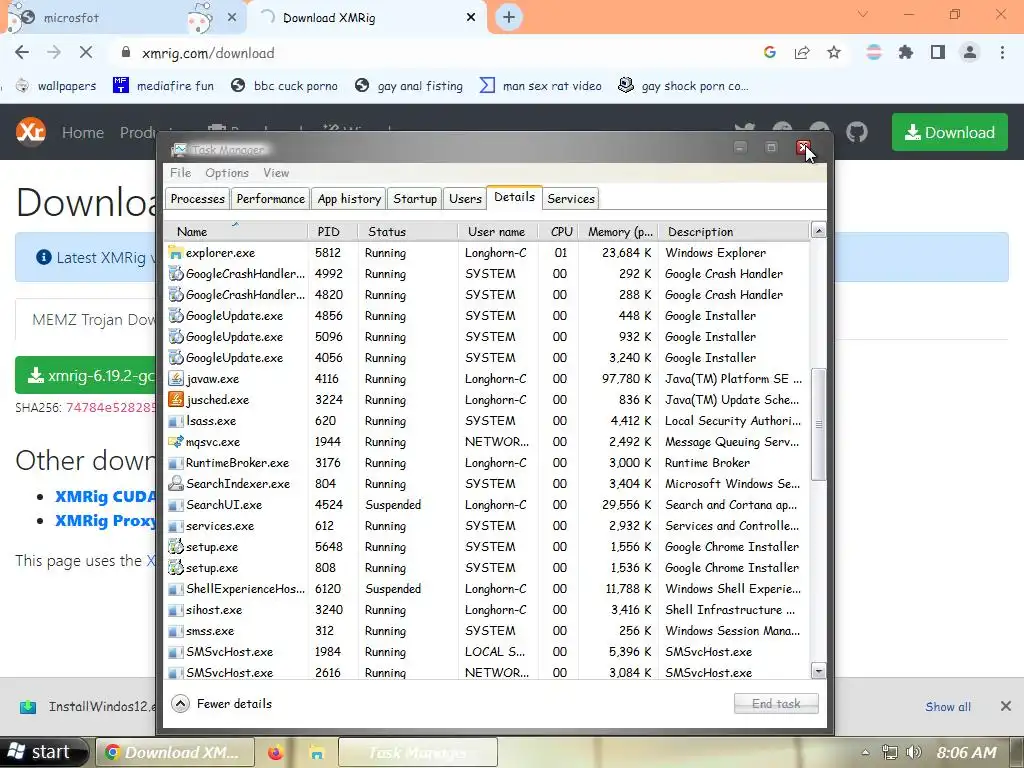Image resolution: width=1024 pixels, height=768 pixels.
Task: Select the mqsvc.exe process icon
Action: (175, 441)
